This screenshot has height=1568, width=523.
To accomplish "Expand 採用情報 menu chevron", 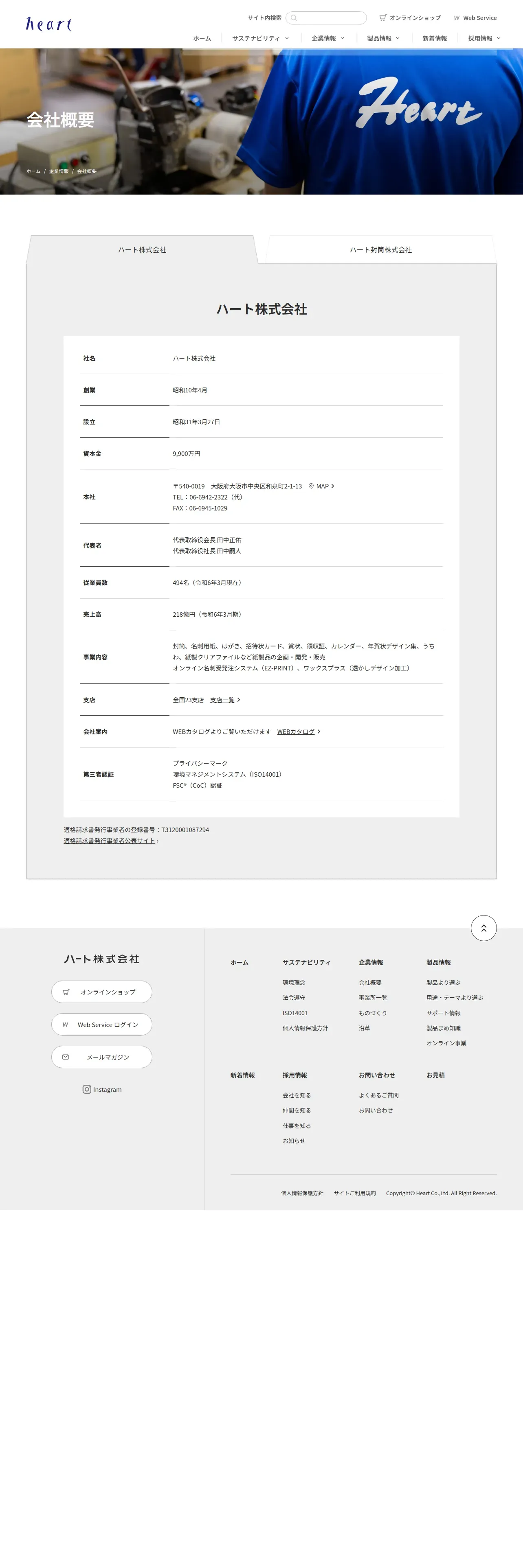I will 499,38.
